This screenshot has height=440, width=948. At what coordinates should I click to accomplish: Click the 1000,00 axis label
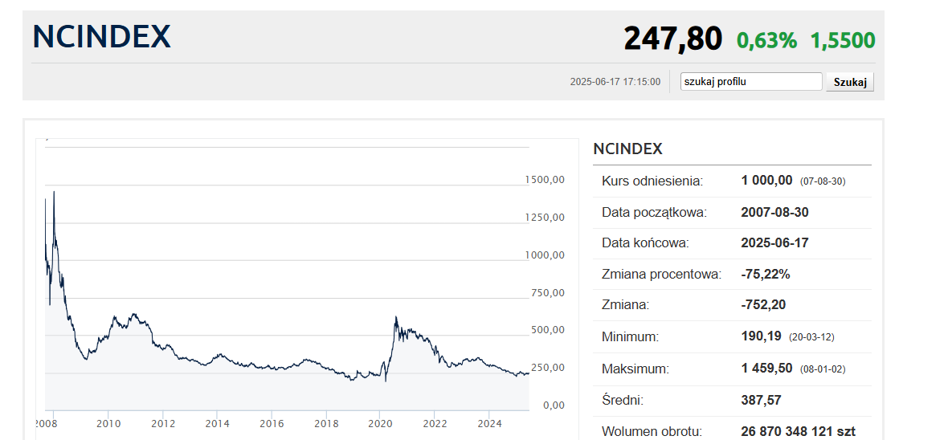[x=545, y=255]
